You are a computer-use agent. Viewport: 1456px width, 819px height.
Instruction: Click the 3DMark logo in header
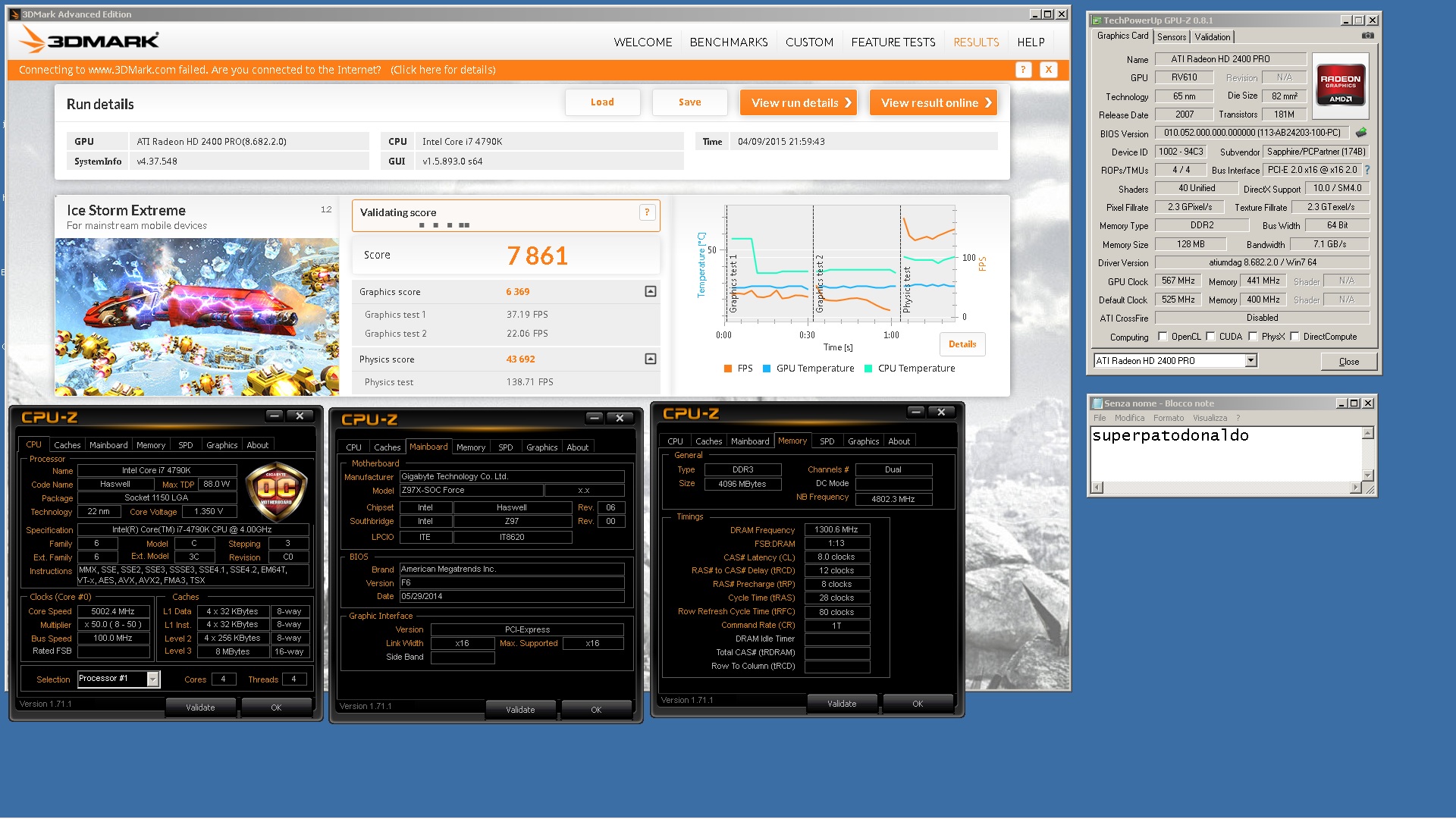pos(89,39)
